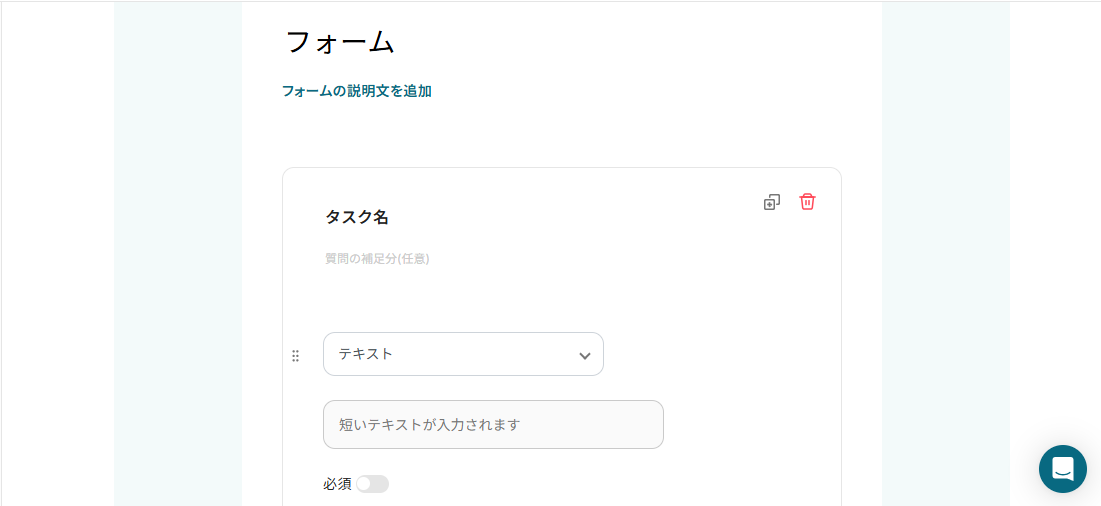
Task: Click the gray knob of the 必須 switch
Action: pyautogui.click(x=364, y=484)
